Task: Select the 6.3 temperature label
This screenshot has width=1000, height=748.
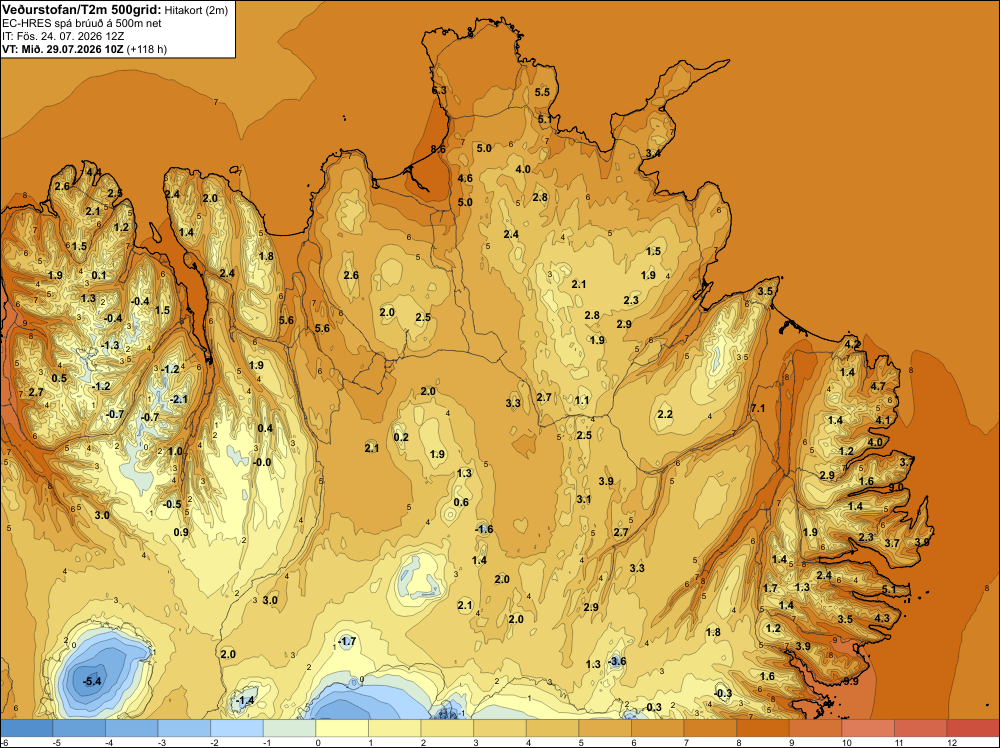Action: coord(439,91)
